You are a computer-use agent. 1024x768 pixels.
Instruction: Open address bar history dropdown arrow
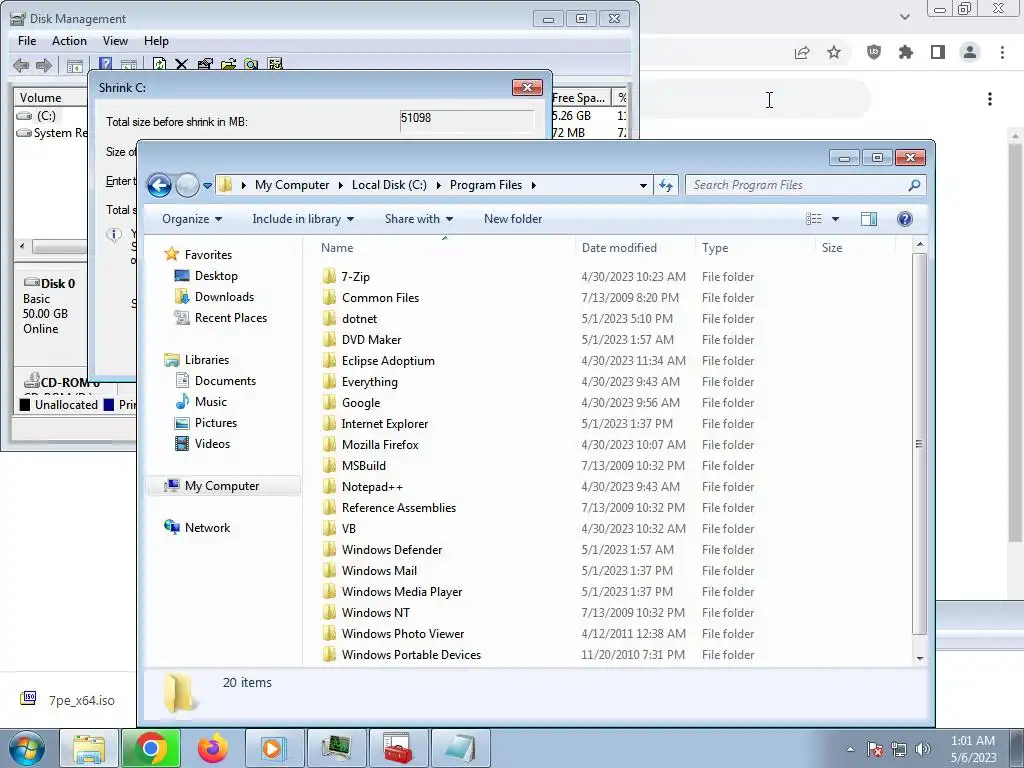pos(643,185)
